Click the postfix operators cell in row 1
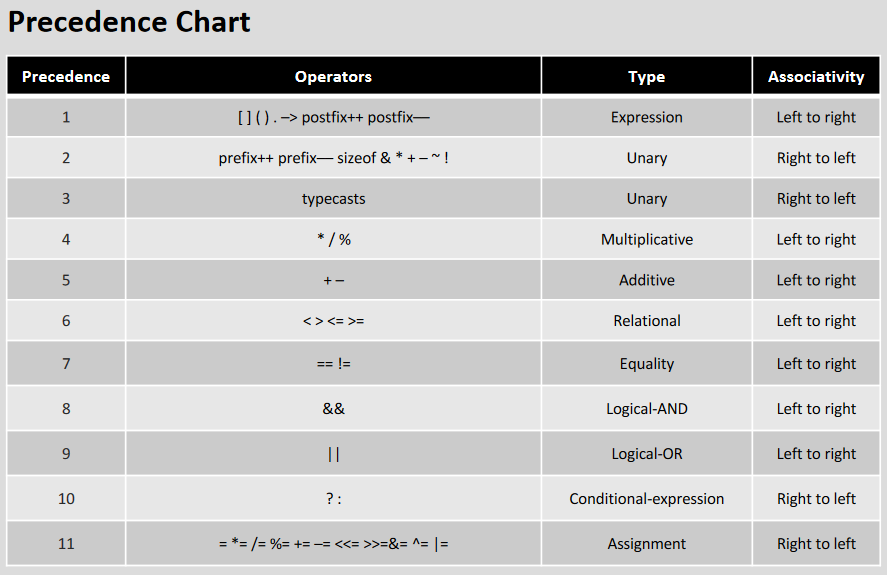The image size is (887, 575). point(333,117)
